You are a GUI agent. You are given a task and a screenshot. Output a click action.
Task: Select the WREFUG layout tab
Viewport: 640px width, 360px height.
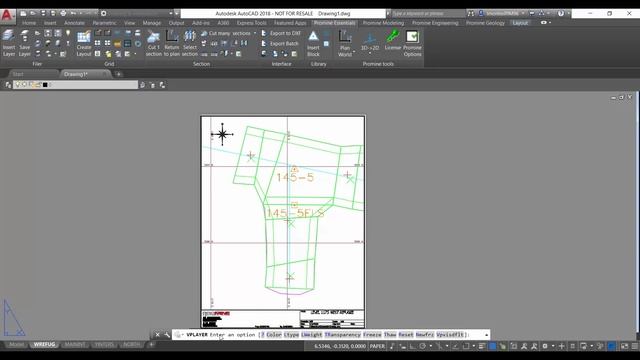click(44, 345)
